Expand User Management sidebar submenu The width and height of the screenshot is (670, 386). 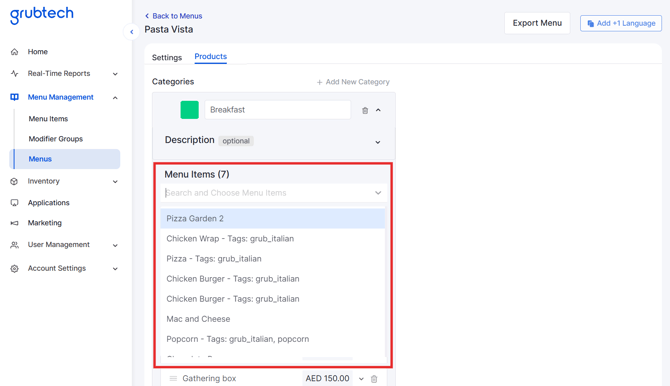[x=115, y=245]
